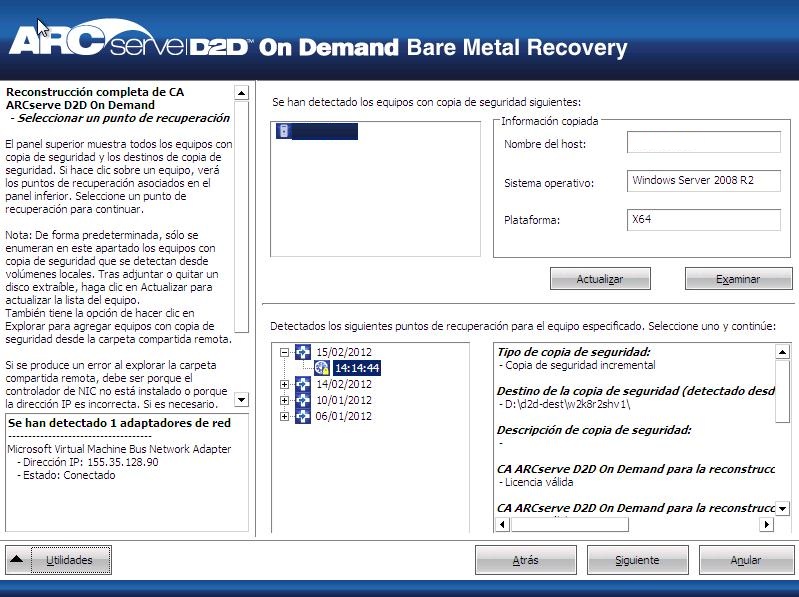Click the 06/01/2012 recovery date icon
The width and height of the screenshot is (799, 597).
pyautogui.click(x=303, y=416)
